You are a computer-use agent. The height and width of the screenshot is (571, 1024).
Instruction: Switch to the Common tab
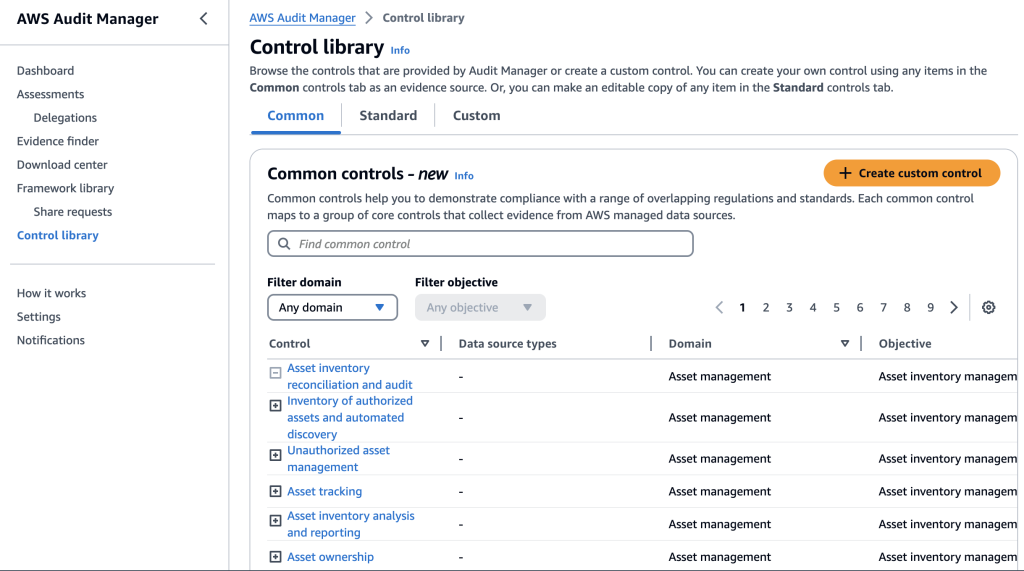(x=295, y=116)
